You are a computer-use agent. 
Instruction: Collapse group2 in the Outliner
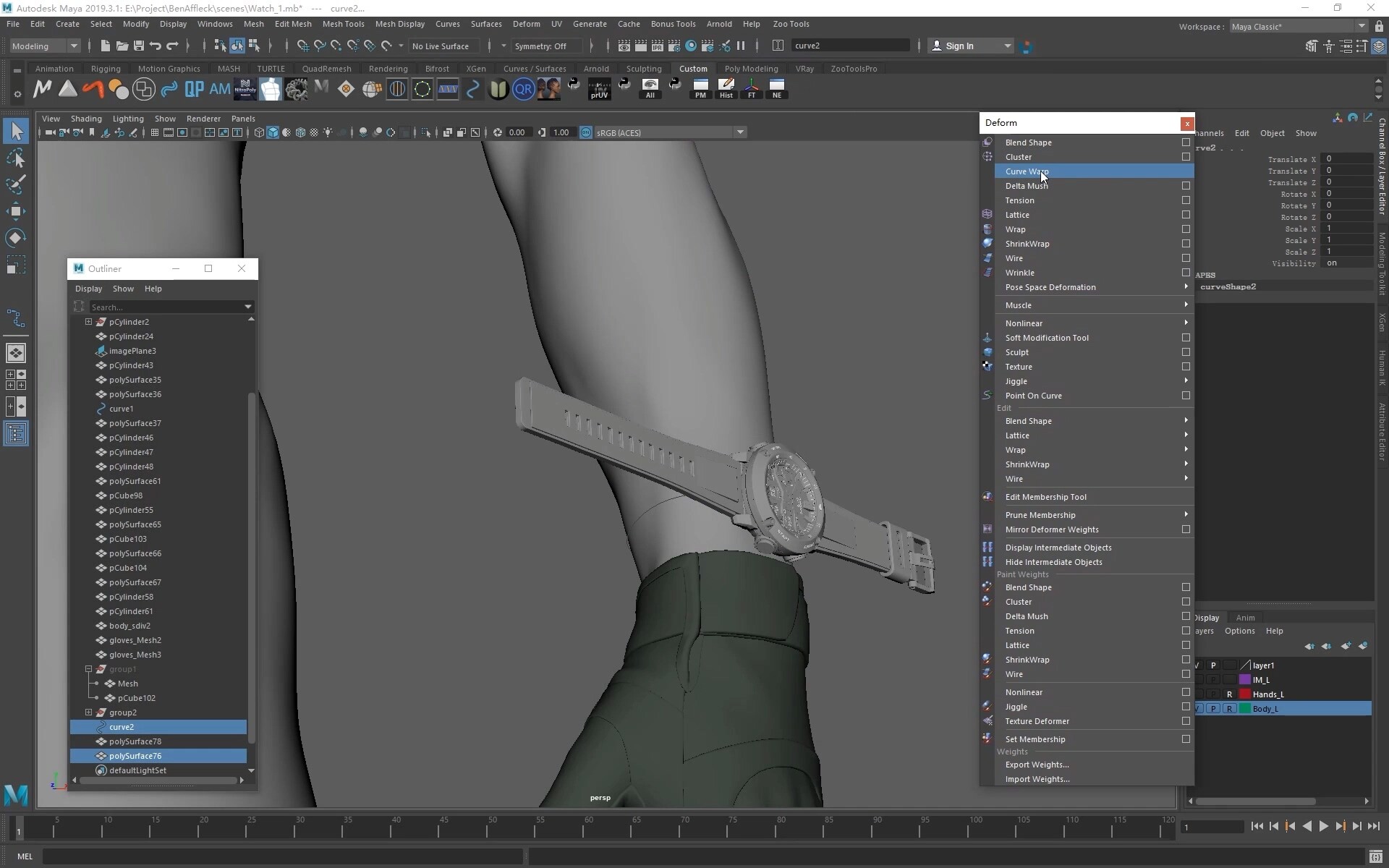click(90, 712)
